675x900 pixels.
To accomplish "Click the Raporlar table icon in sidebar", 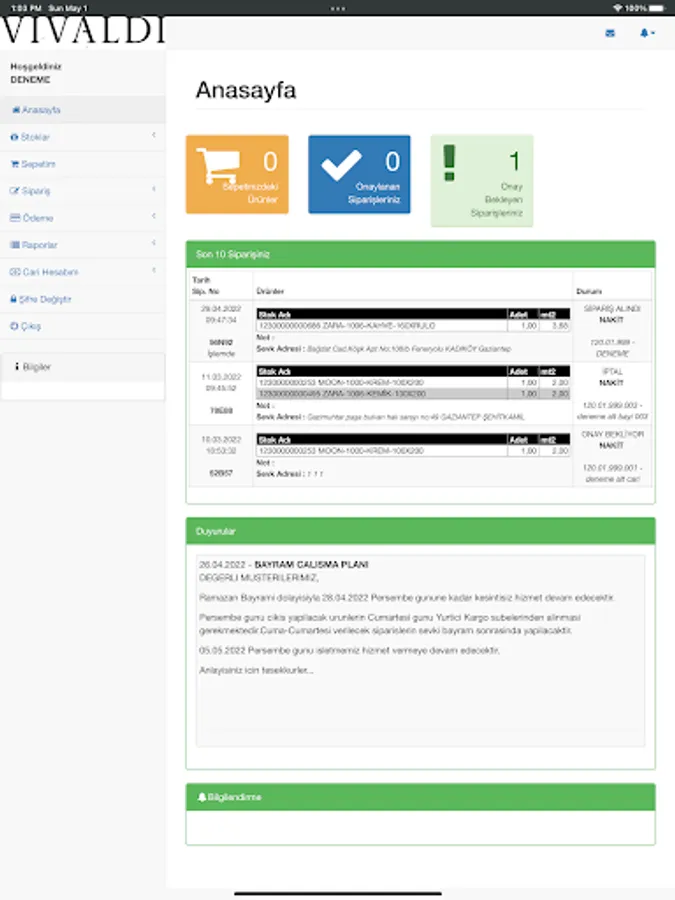I will (x=15, y=245).
